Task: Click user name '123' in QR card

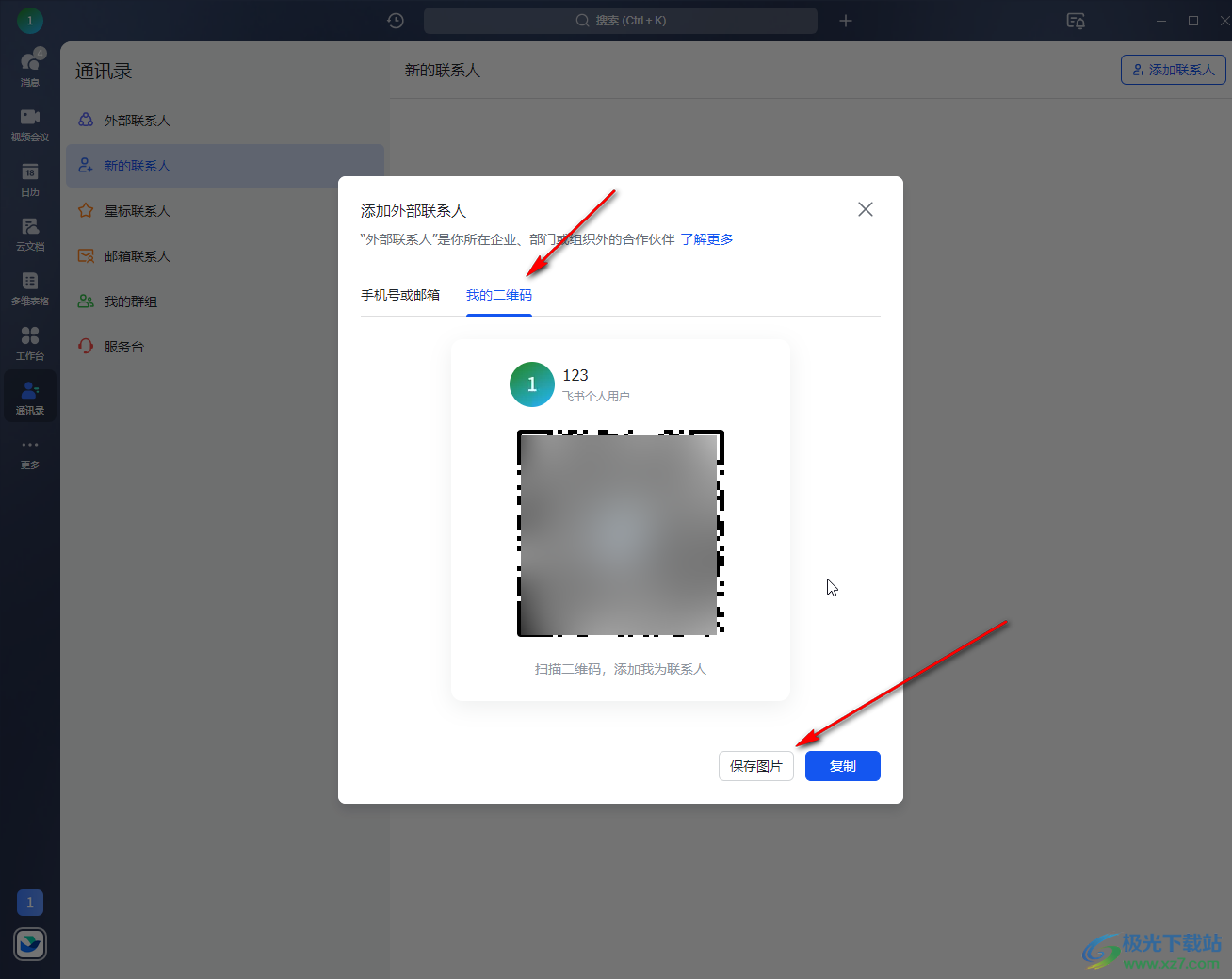Action: tap(575, 375)
